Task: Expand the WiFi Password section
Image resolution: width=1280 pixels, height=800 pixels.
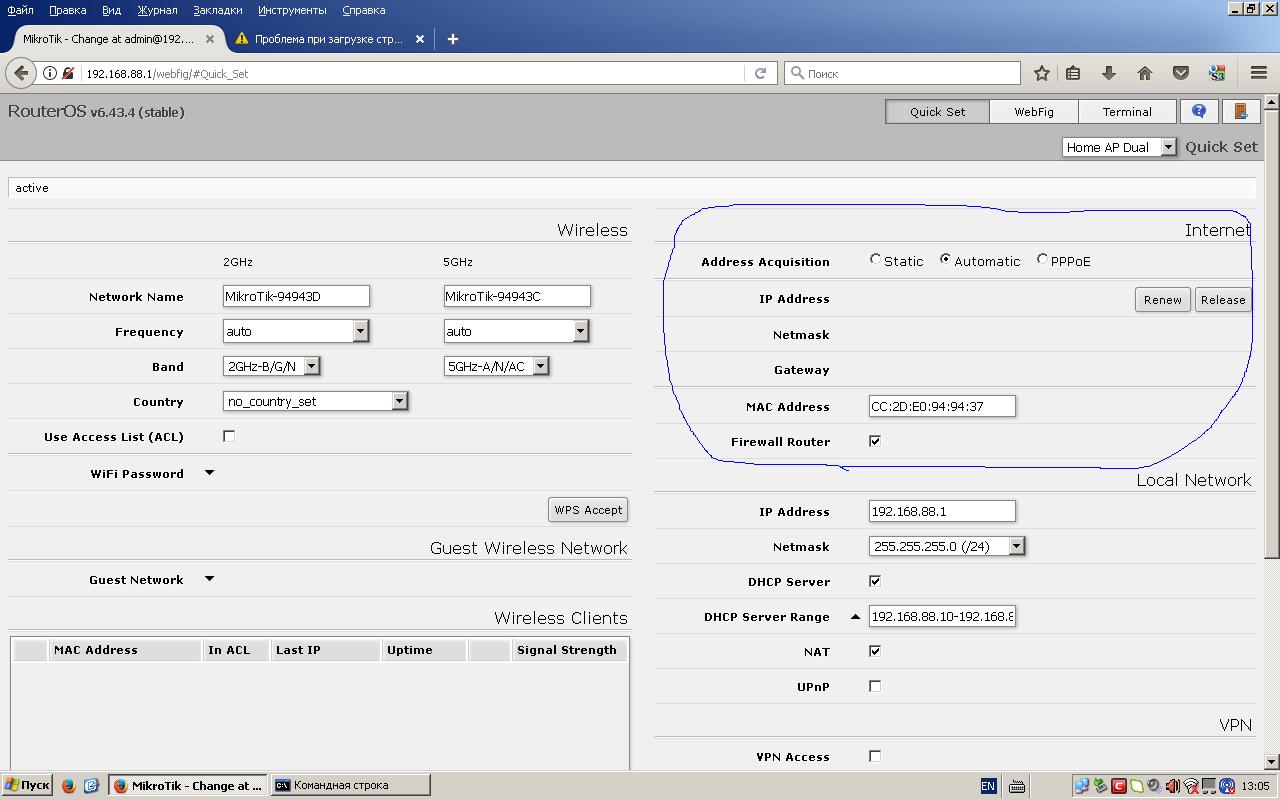Action: [209, 473]
